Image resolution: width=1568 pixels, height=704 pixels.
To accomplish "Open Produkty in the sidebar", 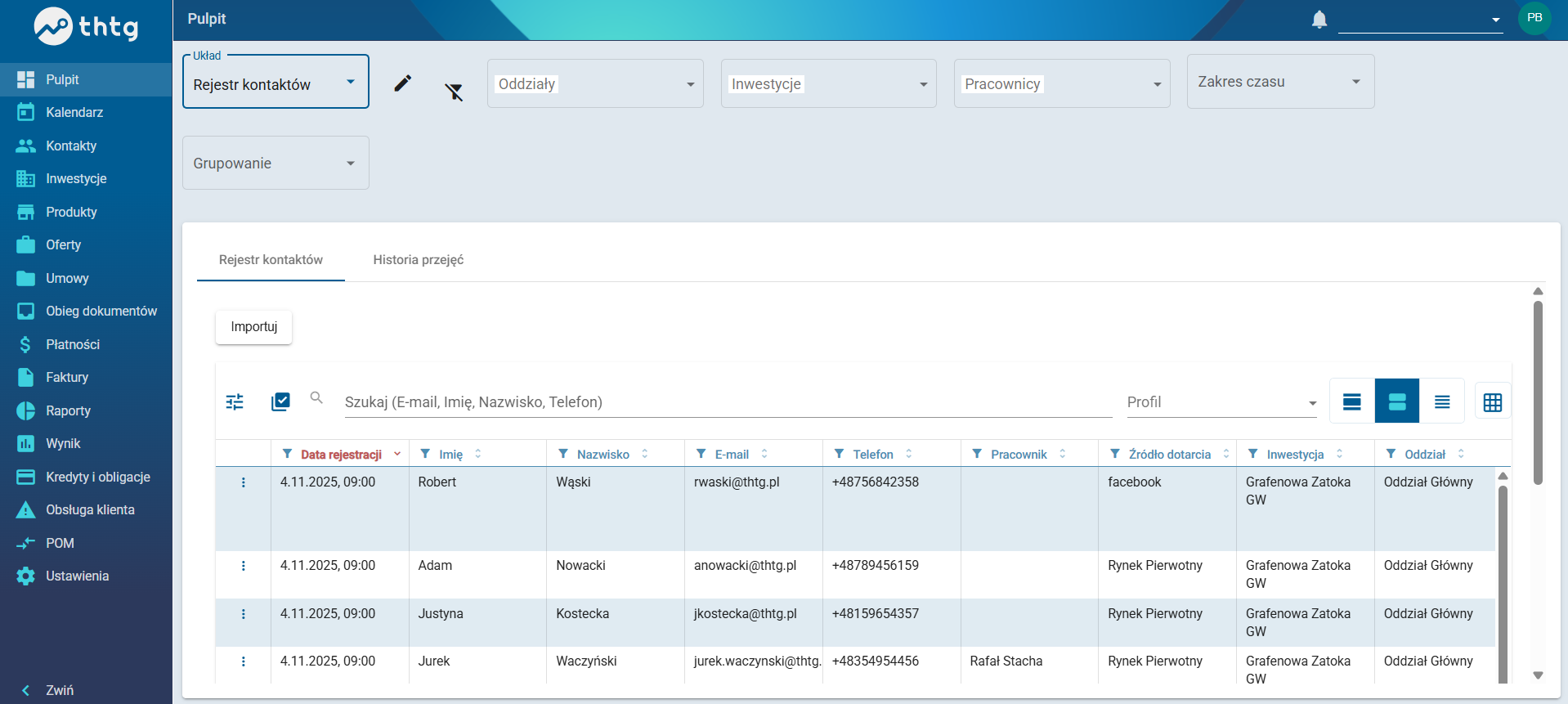I will click(86, 212).
